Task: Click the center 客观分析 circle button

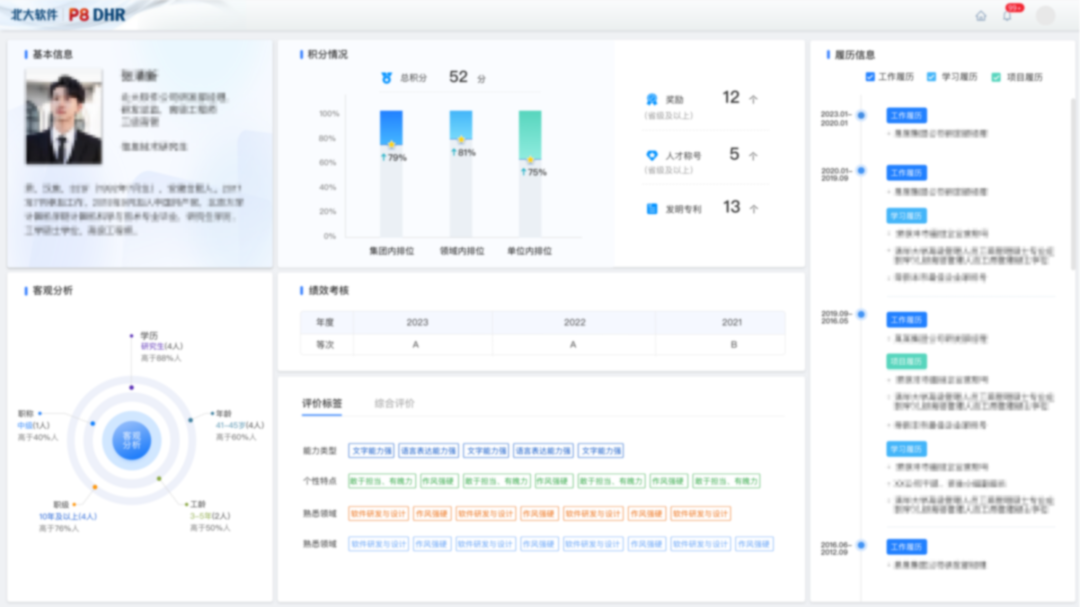Action: point(131,439)
